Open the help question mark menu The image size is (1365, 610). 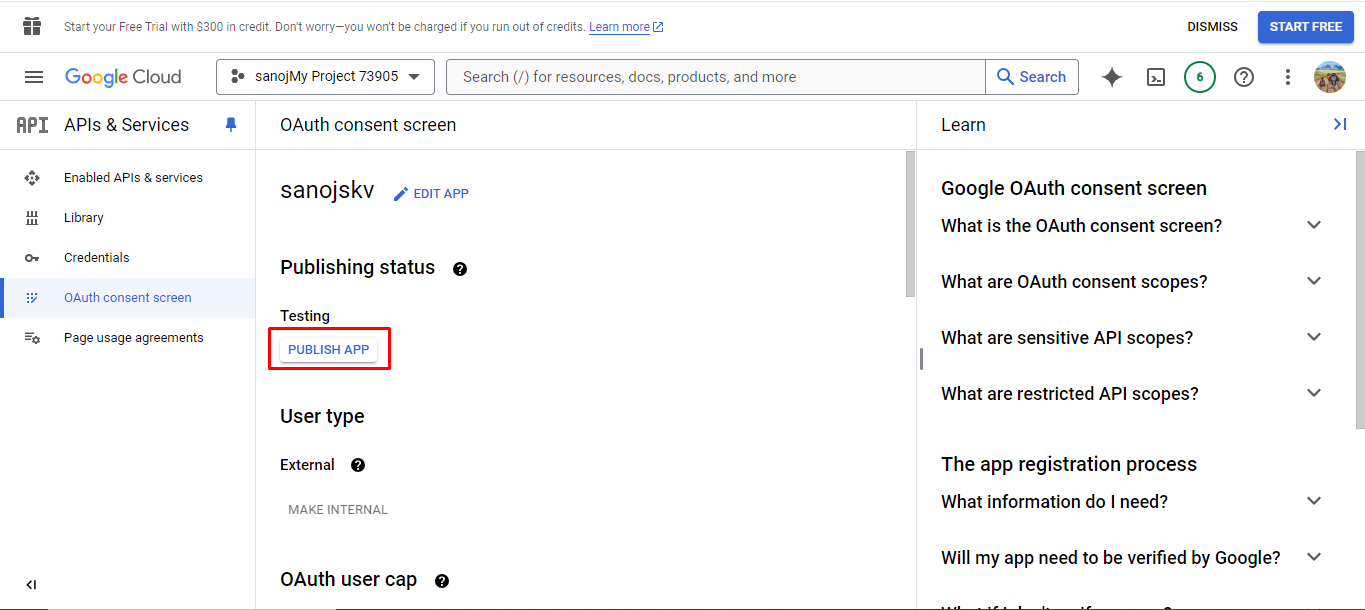coord(1244,77)
